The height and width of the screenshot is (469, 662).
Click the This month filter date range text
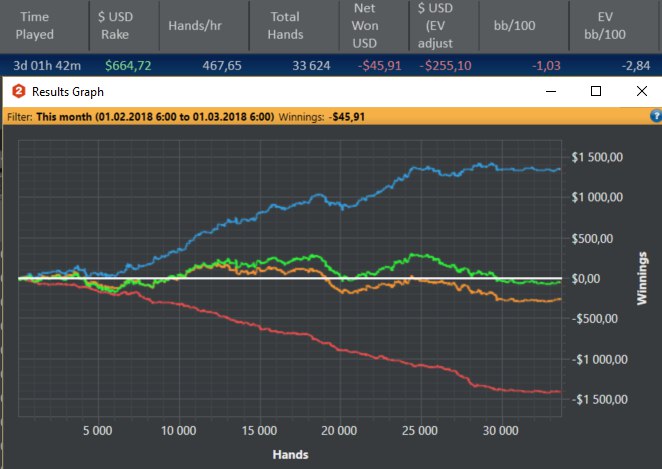coord(155,117)
